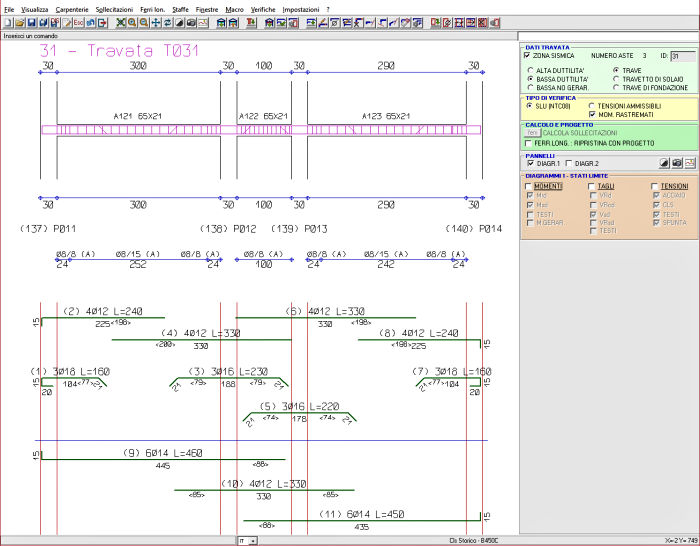Image resolution: width=700 pixels, height=546 pixels.
Task: Click the camera snapshot icon in toolbar
Action: pyautogui.click(x=191, y=23)
